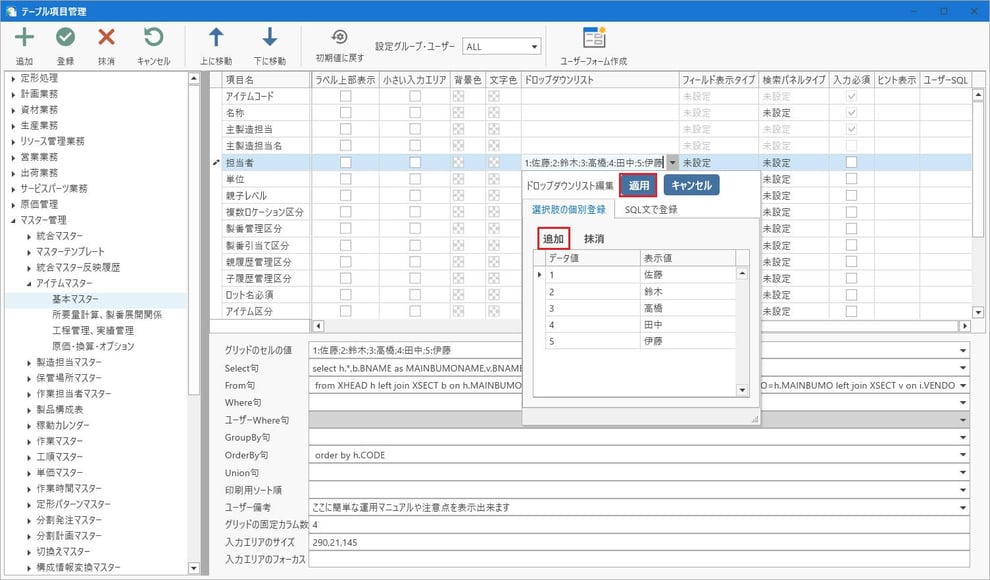Click the 登録 checkmark icon
Image resolution: width=990 pixels, height=580 pixels.
[65, 38]
